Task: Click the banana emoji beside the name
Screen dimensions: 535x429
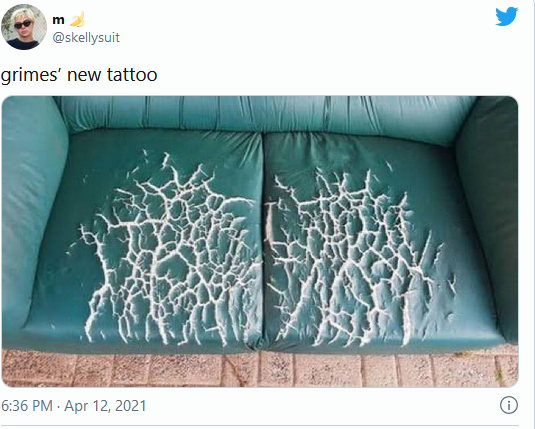Action: pyautogui.click(x=77, y=19)
